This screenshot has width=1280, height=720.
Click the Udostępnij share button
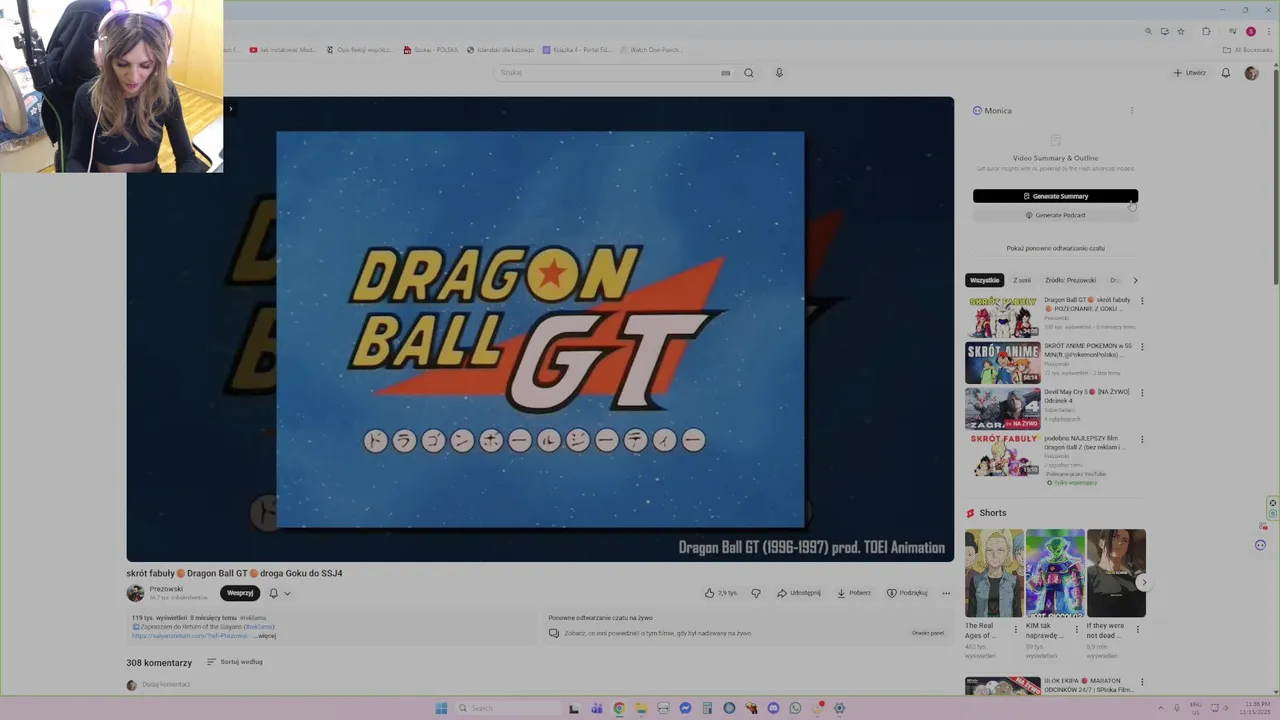(799, 593)
